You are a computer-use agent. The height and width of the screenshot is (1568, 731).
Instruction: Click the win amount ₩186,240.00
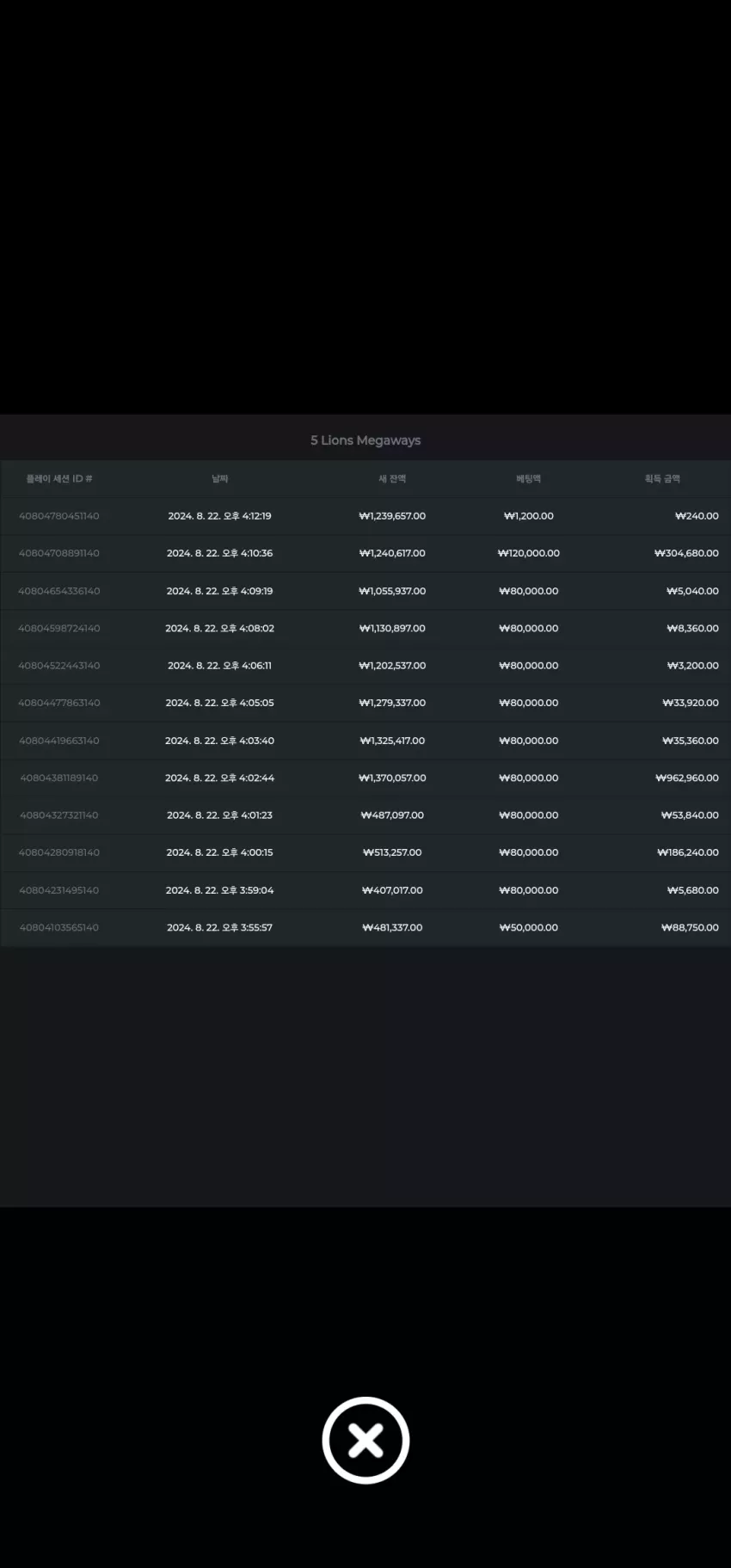(x=688, y=852)
